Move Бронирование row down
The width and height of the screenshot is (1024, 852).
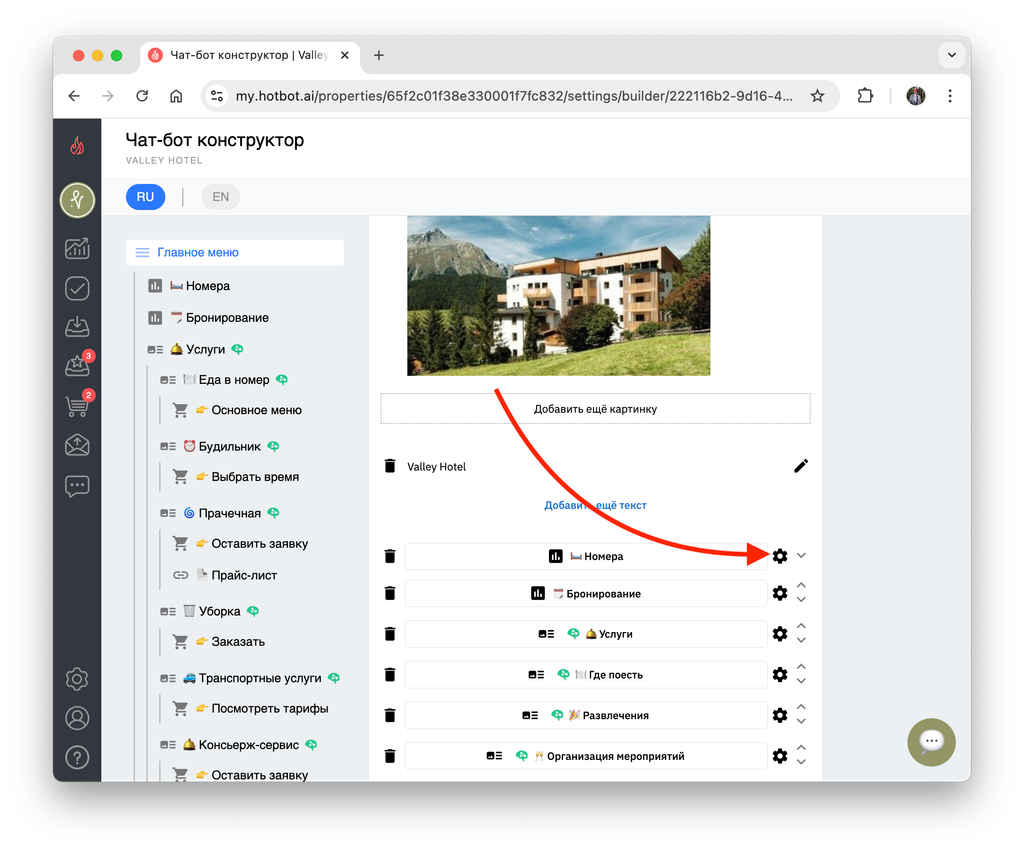point(801,600)
